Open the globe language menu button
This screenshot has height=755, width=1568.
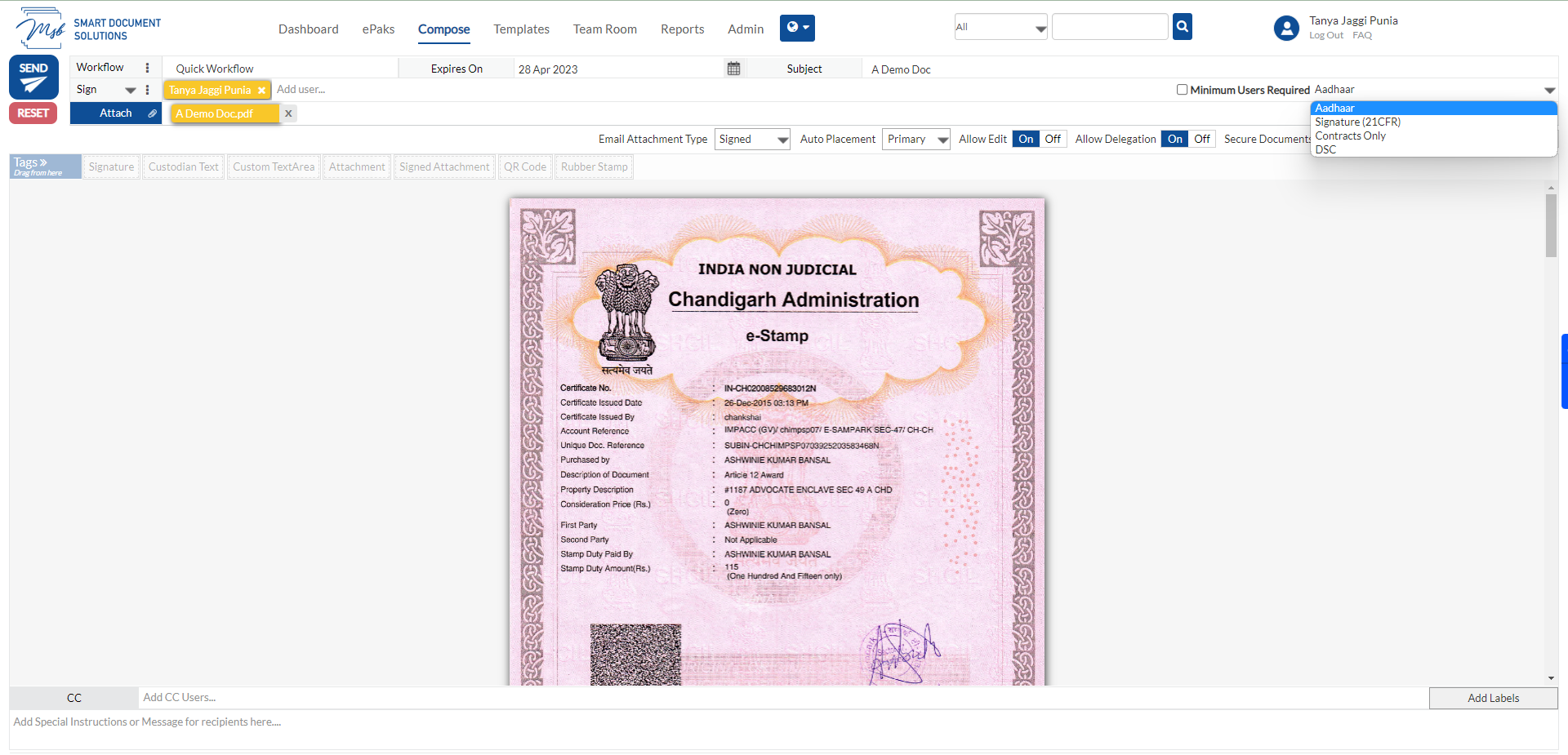tap(797, 28)
